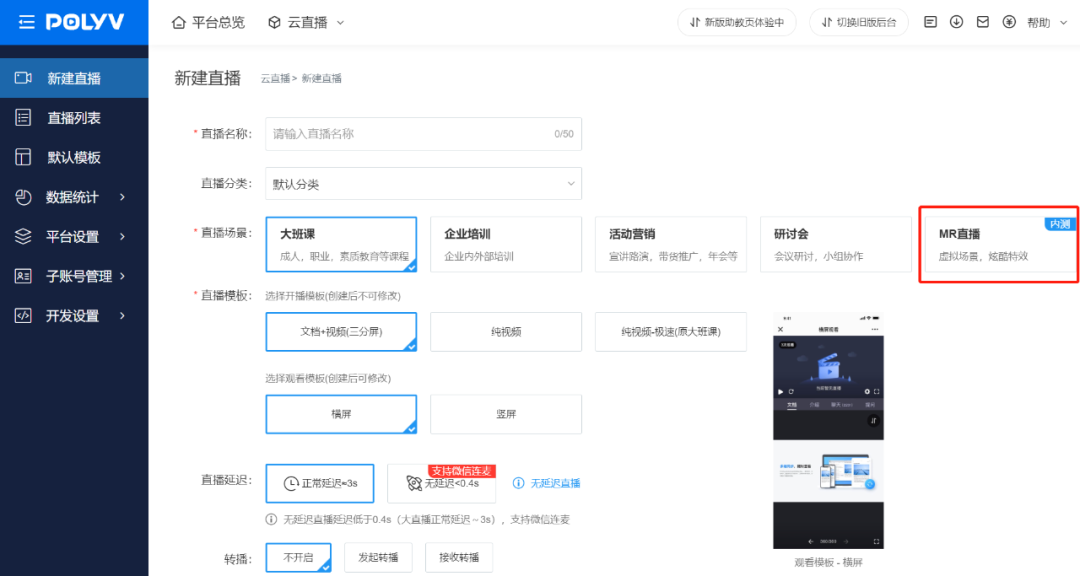Click the home icon beside 平台总览

(179, 22)
